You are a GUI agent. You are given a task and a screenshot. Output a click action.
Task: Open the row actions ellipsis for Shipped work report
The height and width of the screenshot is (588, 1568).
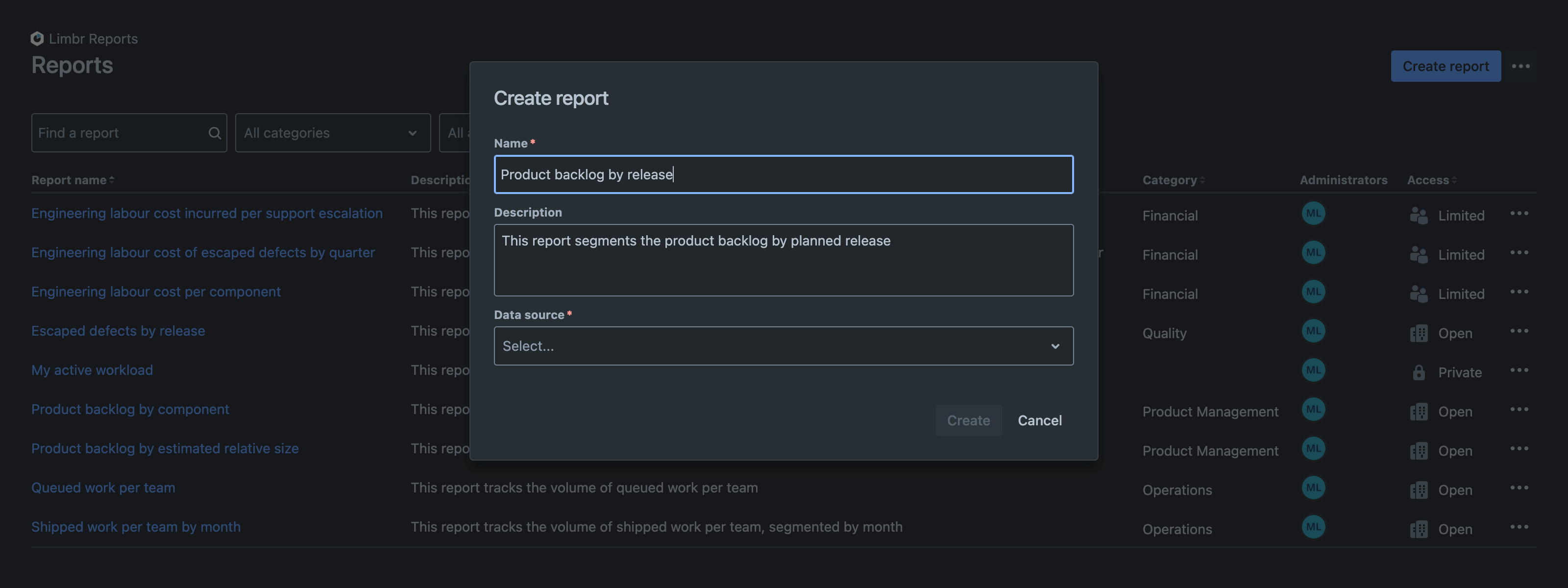pos(1520,527)
